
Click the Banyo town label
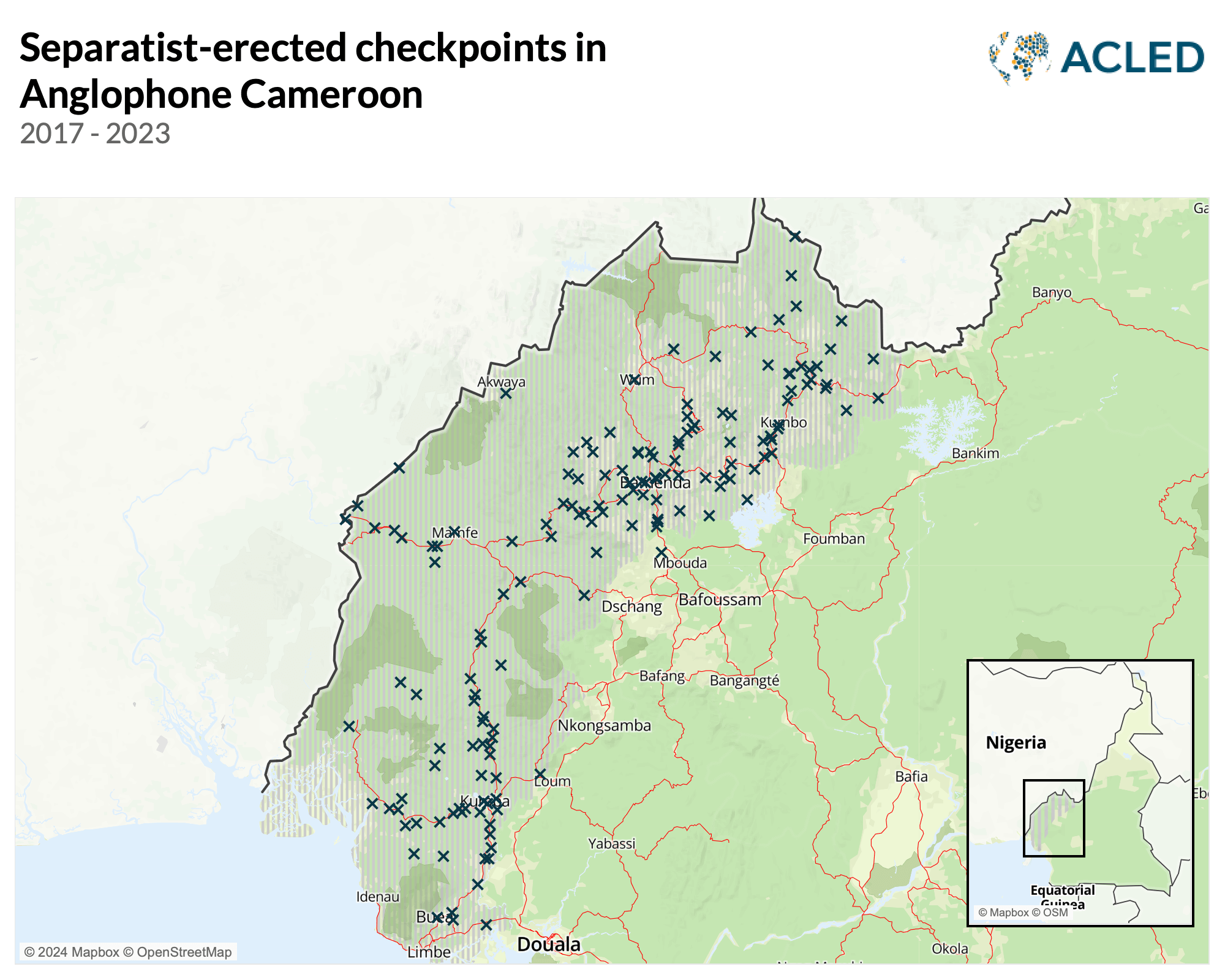coord(1052,292)
